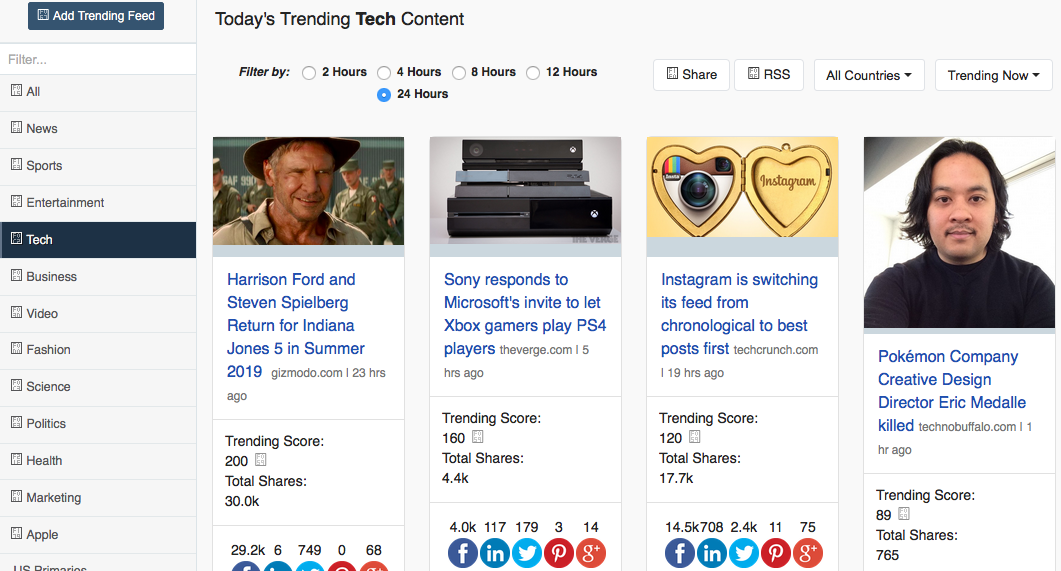This screenshot has height=571, width=1061.
Task: Select the 2 Hours filter
Action: tap(309, 73)
